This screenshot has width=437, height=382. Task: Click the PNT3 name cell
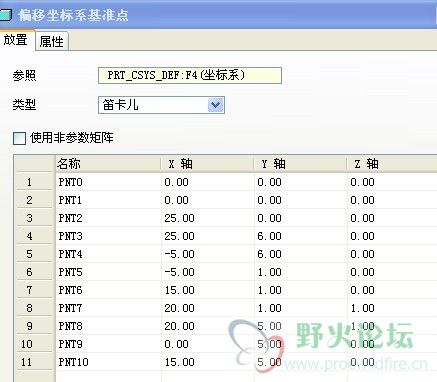point(108,236)
